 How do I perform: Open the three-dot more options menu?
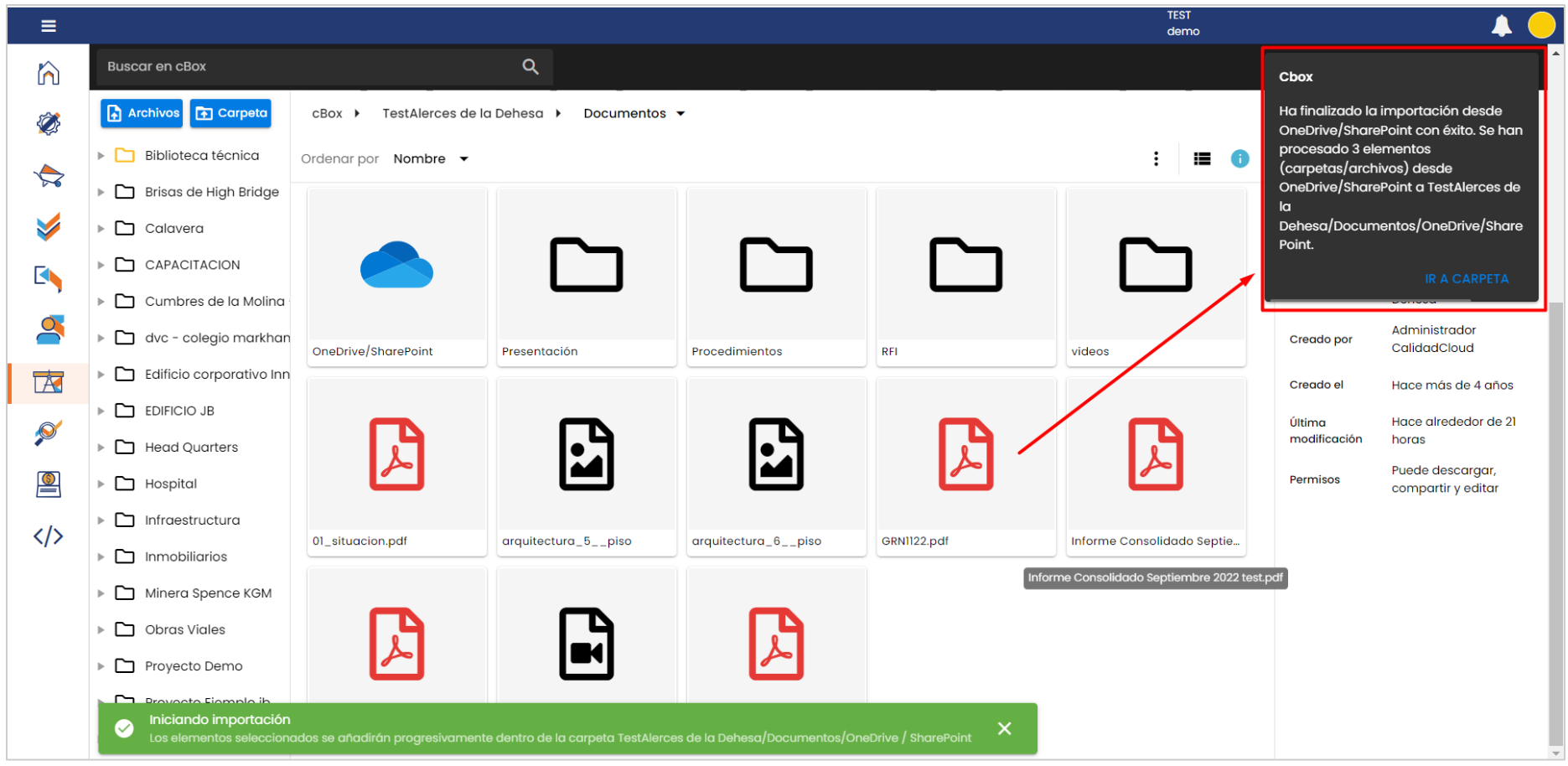1157,158
